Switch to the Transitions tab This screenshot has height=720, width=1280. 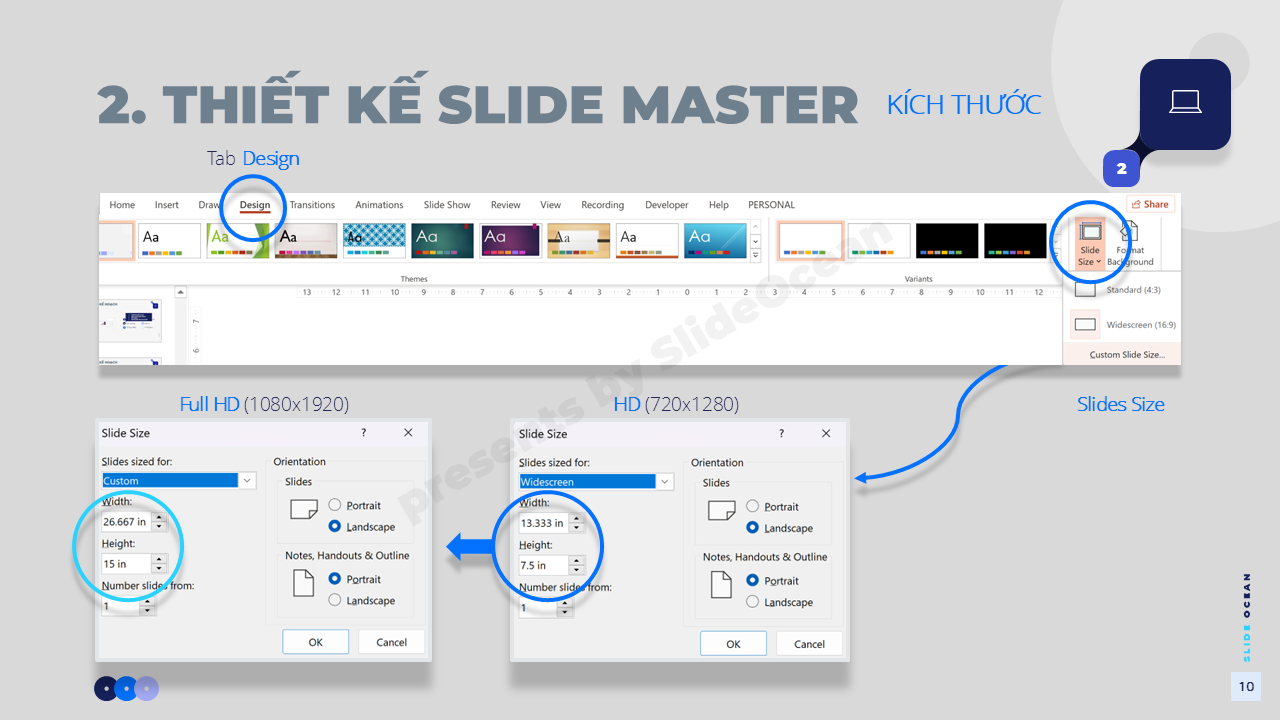(312, 205)
